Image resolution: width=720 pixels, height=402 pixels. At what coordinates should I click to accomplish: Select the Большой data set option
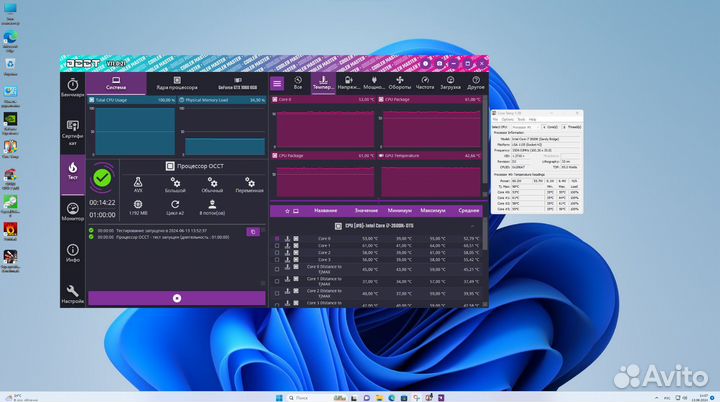[175, 185]
